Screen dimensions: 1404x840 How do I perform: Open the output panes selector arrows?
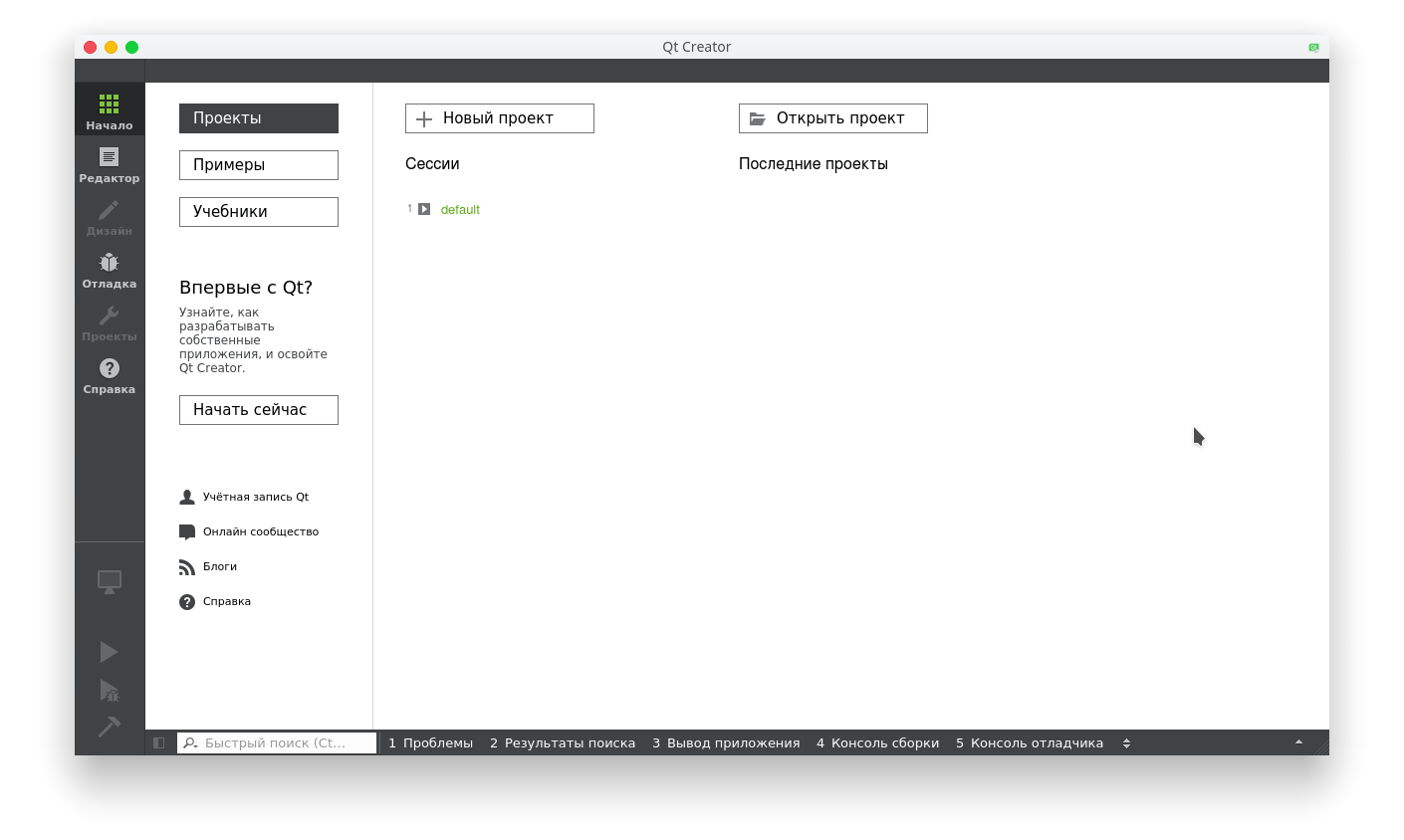point(1126,743)
